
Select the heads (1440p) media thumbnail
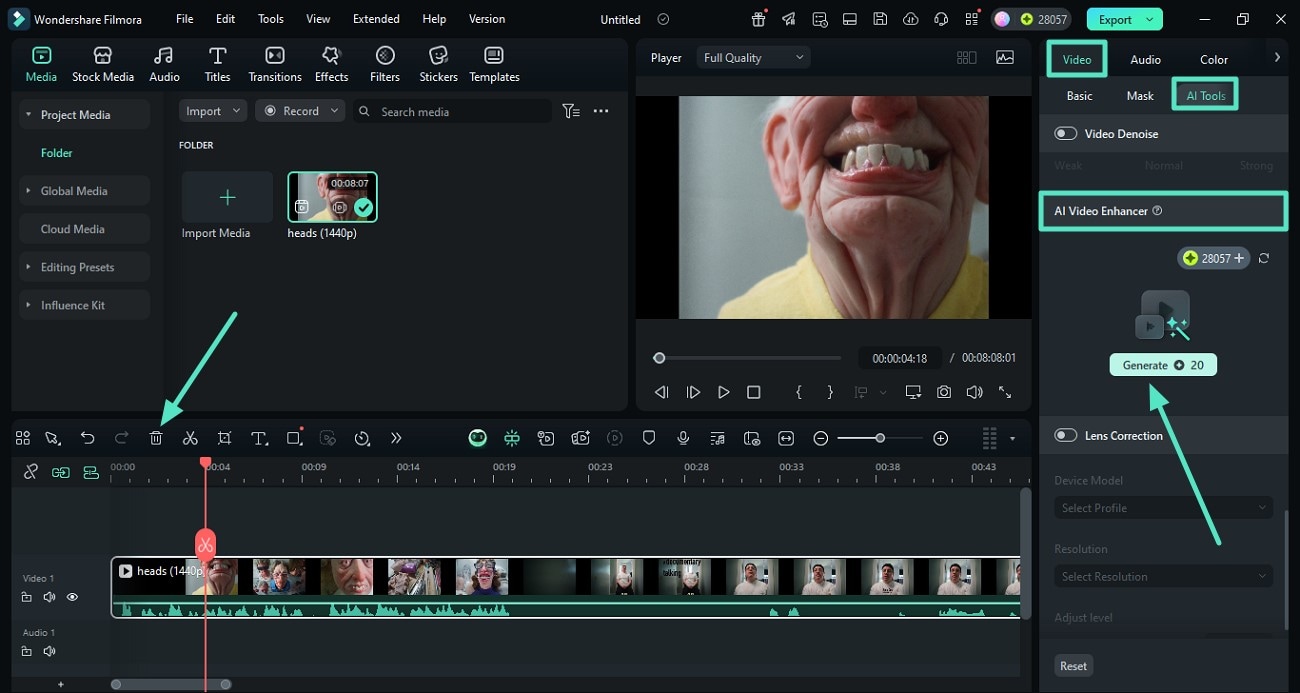coord(332,197)
